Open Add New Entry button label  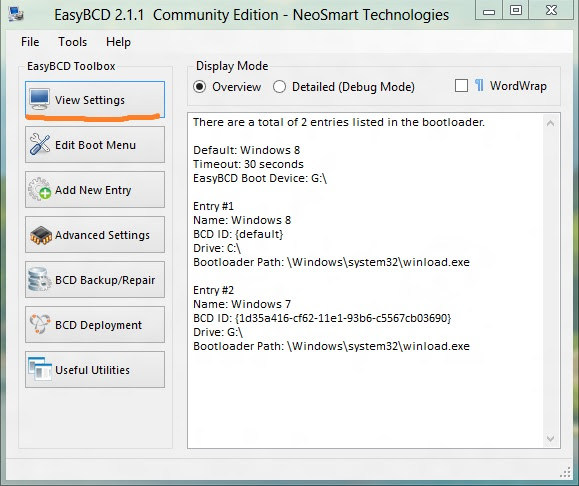(93, 190)
